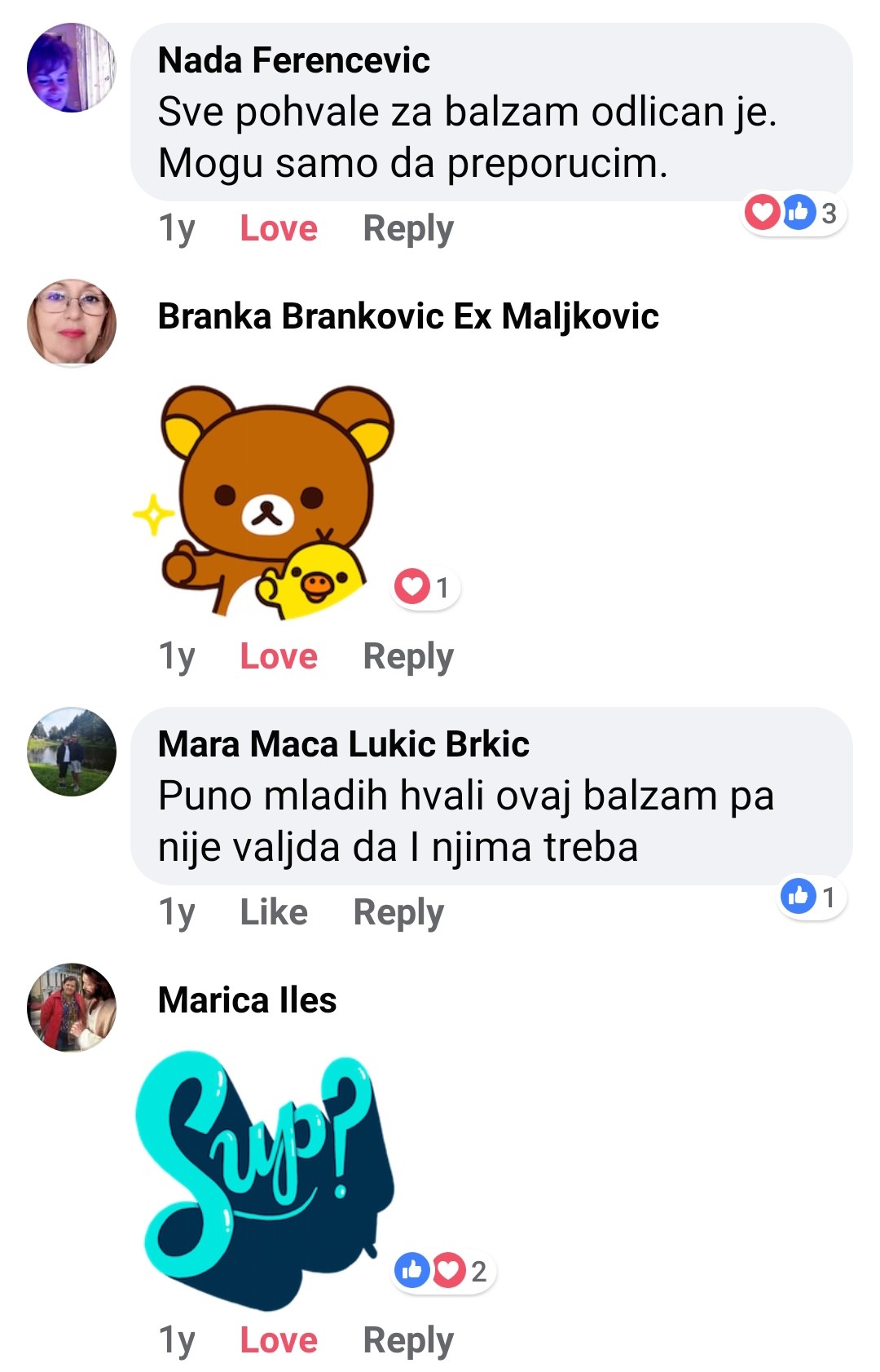The height and width of the screenshot is (1372, 880).
Task: Reply to Mara Maca Lukic Brkic
Action: tap(398, 913)
